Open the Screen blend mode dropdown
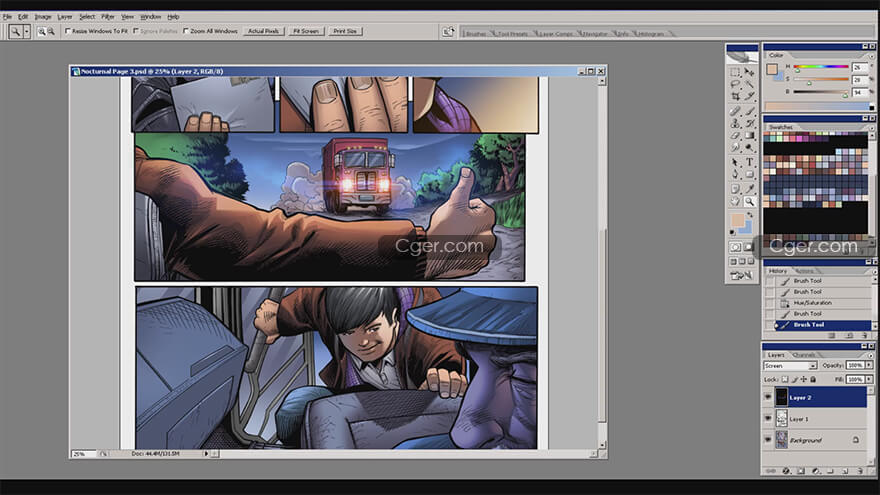880x495 pixels. point(790,366)
